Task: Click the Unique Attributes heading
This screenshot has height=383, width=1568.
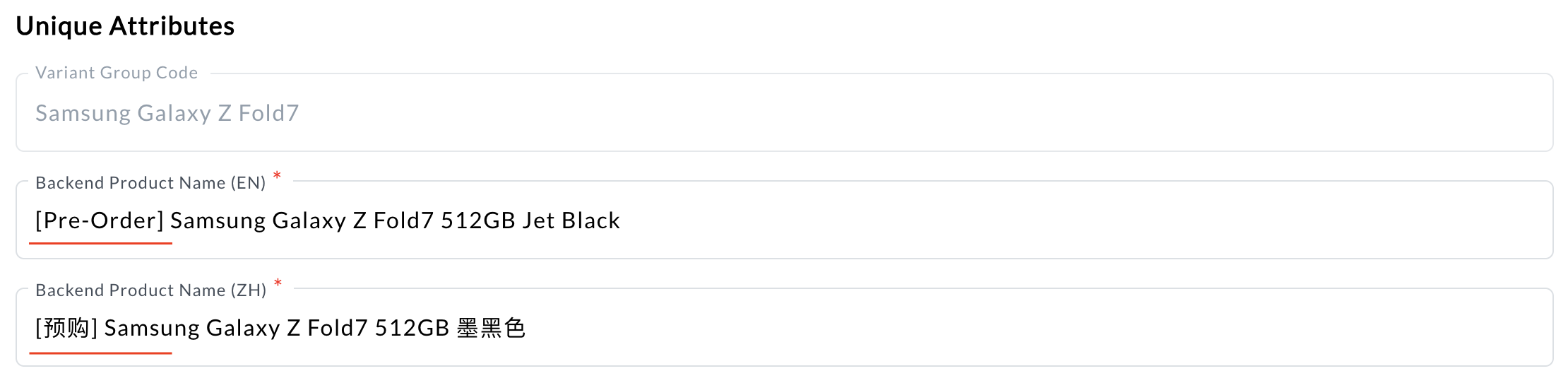Action: click(x=125, y=26)
